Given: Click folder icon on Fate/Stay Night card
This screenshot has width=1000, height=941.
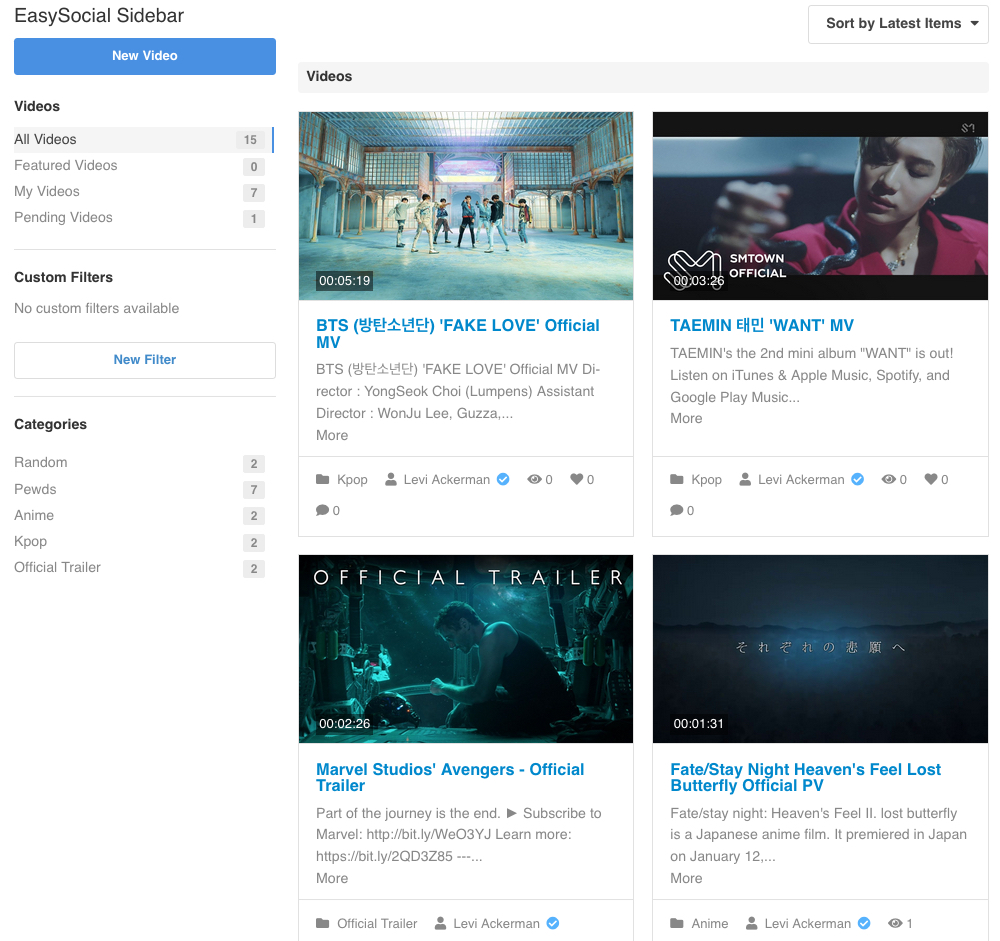Looking at the screenshot, I should [677, 923].
